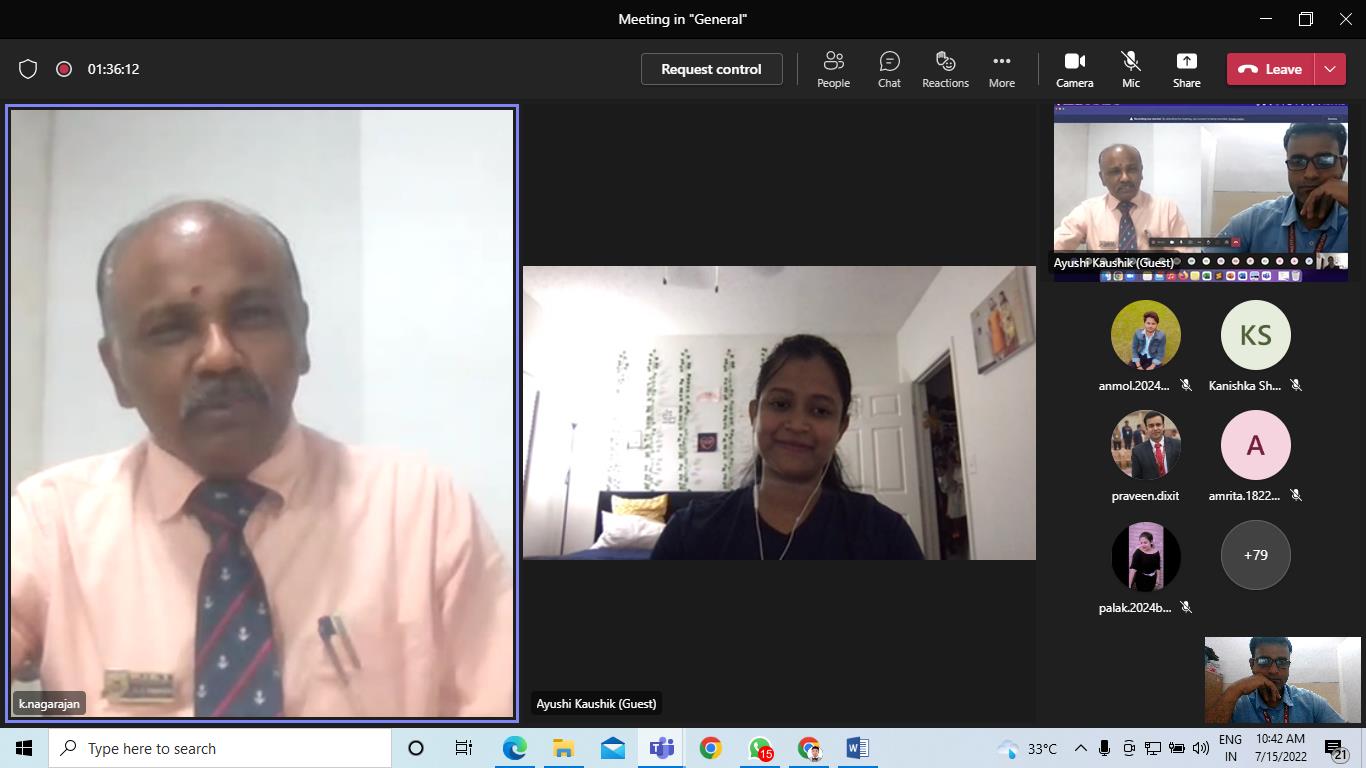Open the Reactions menu

click(945, 69)
